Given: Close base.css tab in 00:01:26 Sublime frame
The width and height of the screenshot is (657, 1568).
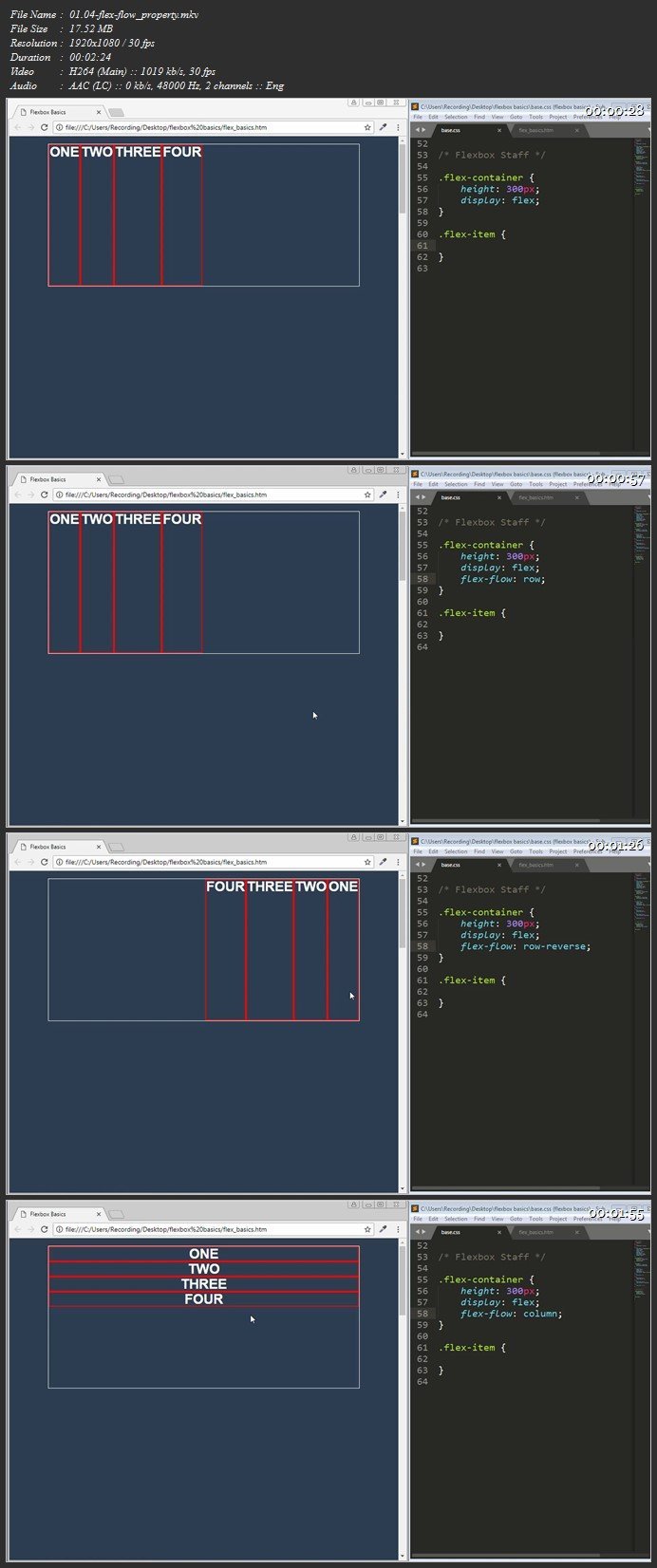Looking at the screenshot, I should coord(499,865).
